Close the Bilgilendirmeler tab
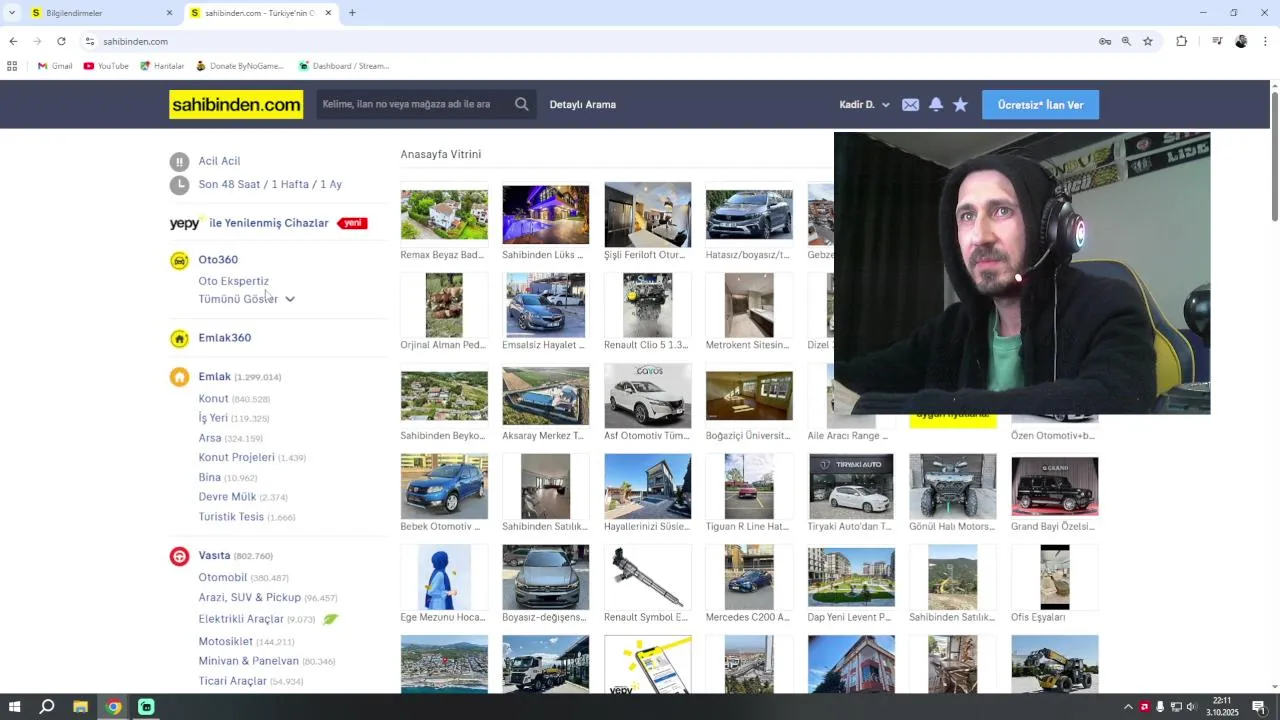1280x720 pixels. tap(169, 13)
